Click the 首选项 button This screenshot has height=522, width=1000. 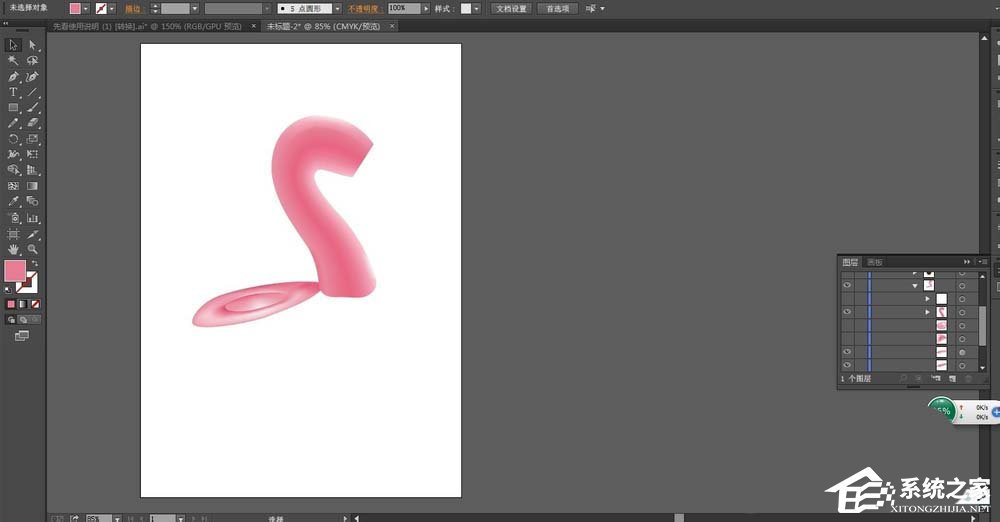[x=557, y=8]
